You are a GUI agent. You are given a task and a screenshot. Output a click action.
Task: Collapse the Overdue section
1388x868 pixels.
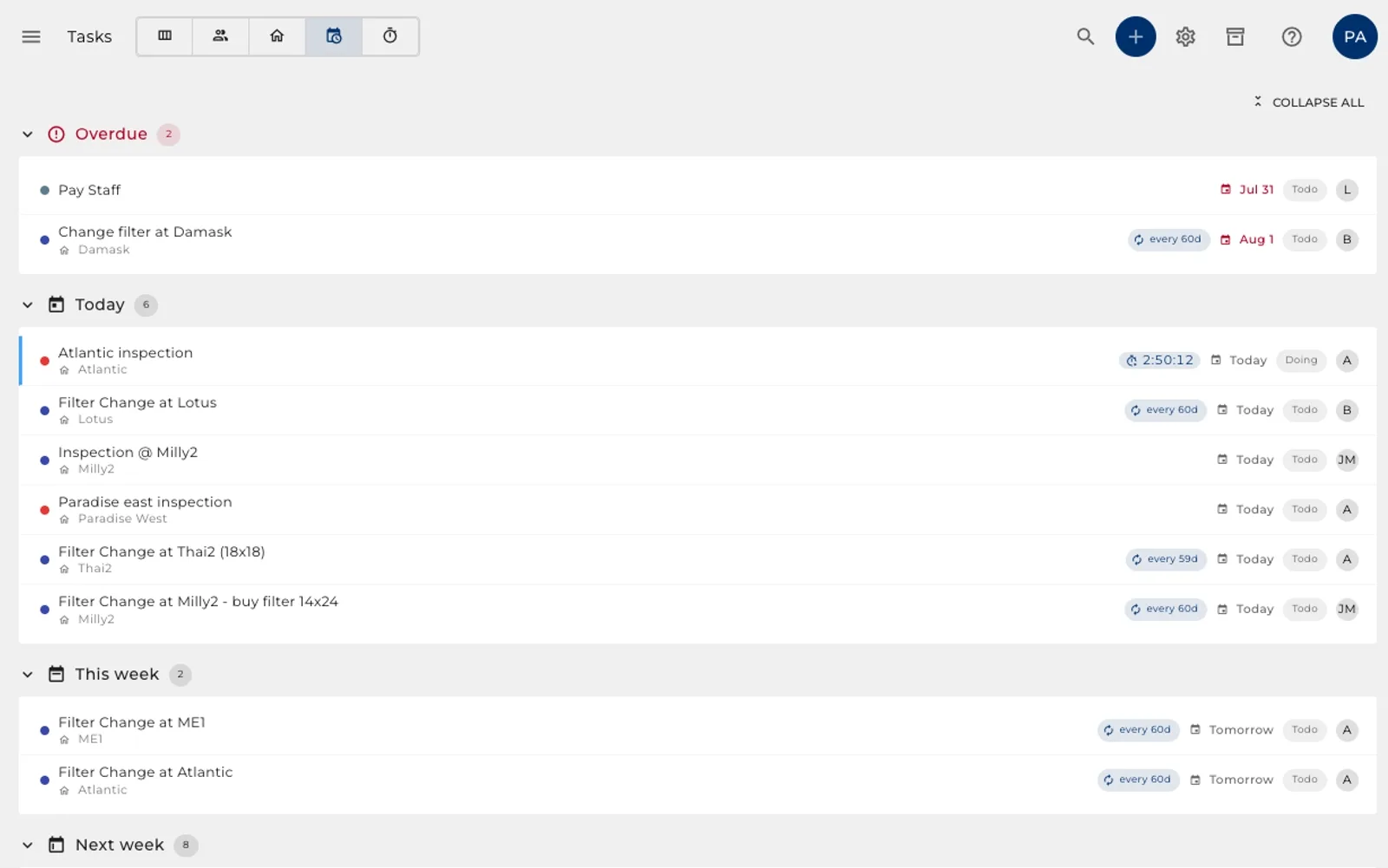[28, 134]
